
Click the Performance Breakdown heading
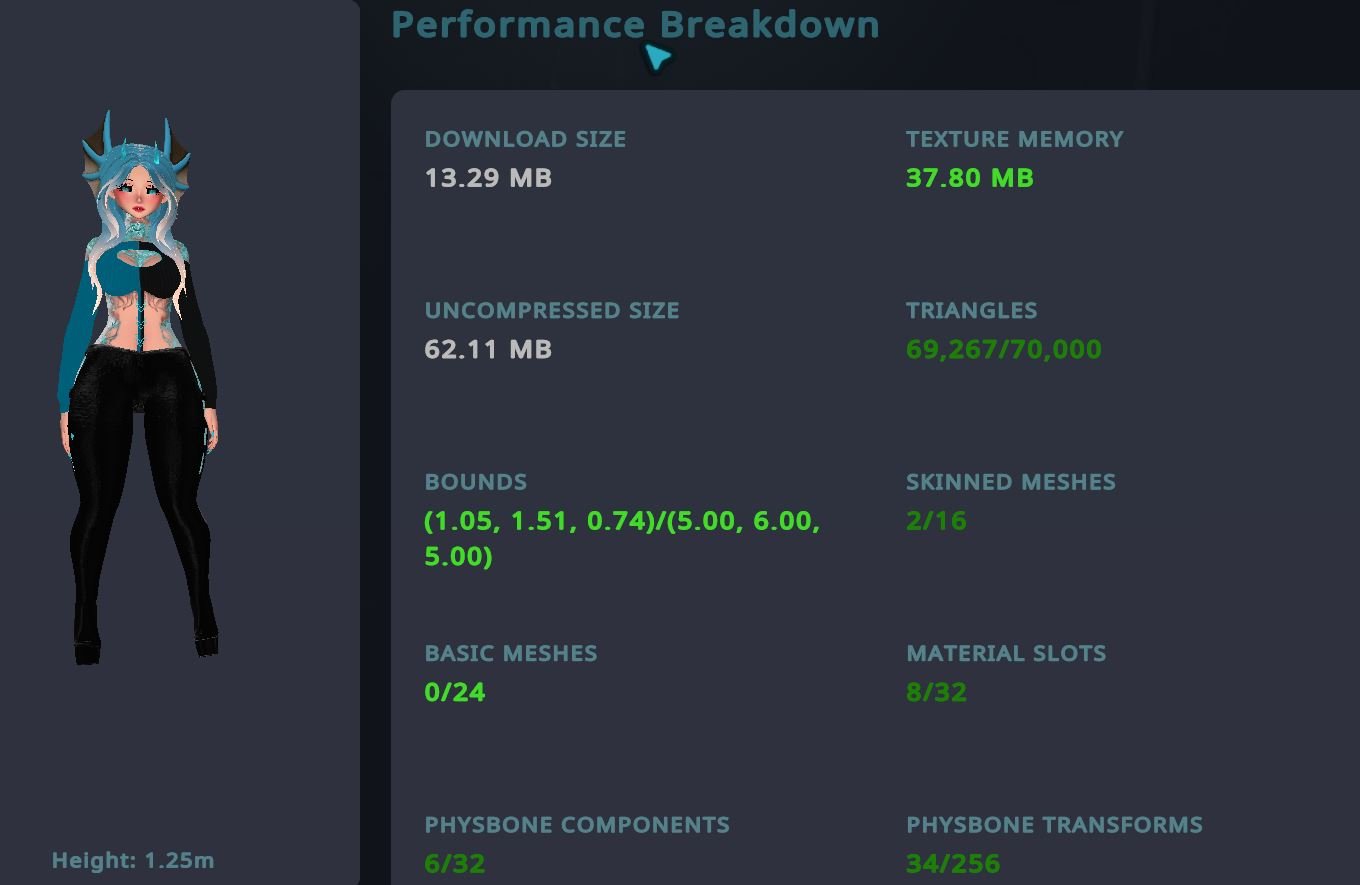click(634, 24)
